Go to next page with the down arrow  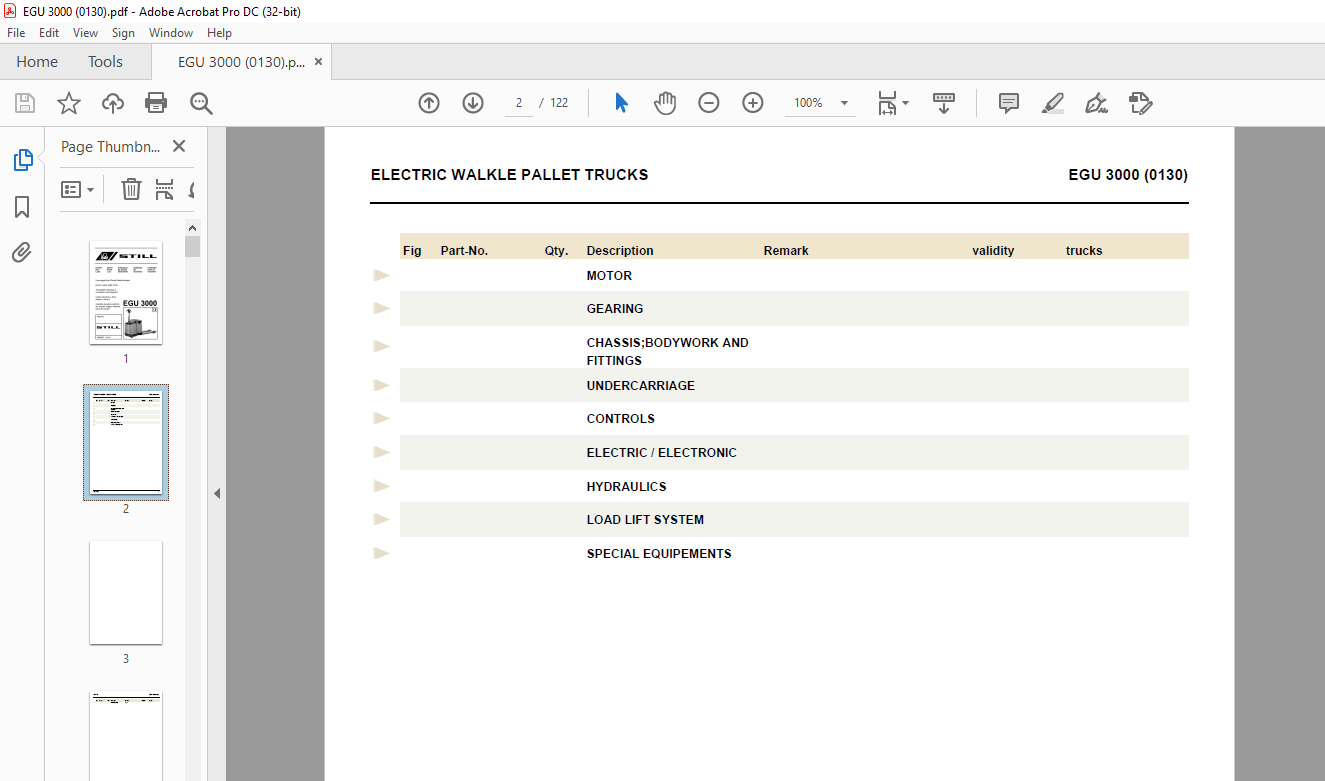click(473, 103)
